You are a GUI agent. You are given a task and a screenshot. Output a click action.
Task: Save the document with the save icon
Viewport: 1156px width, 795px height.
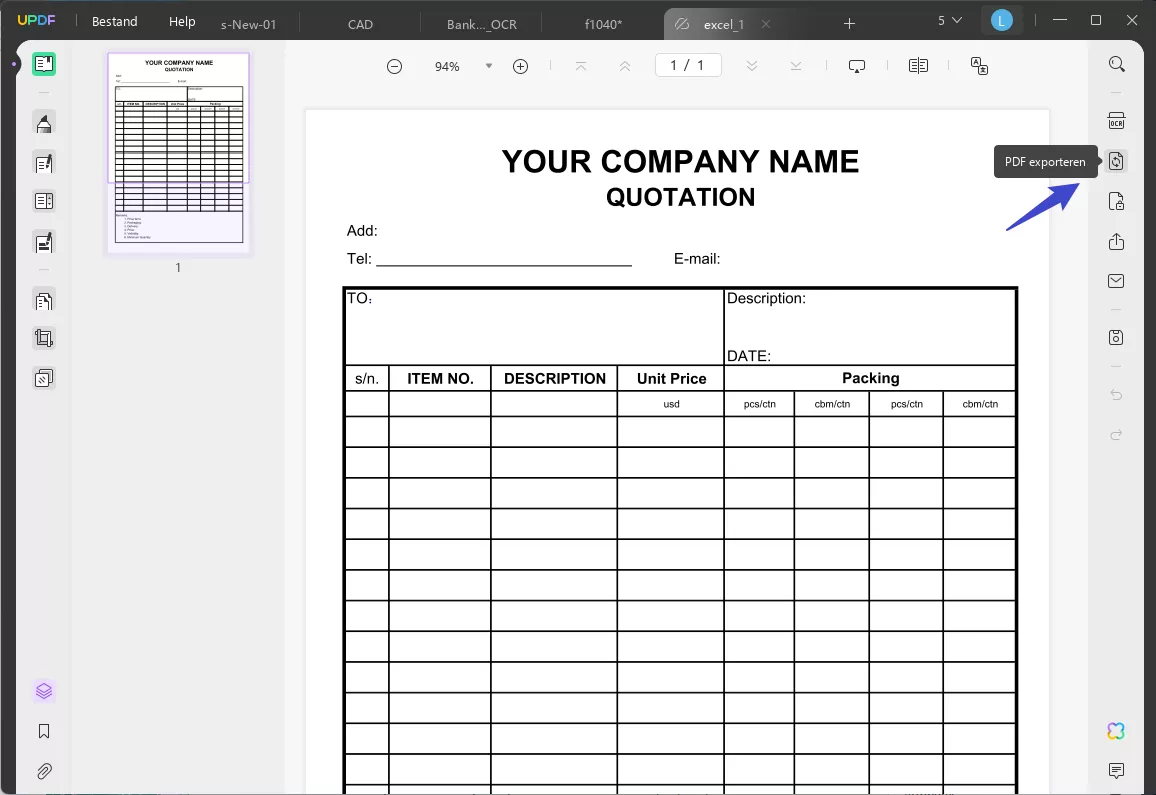(x=1116, y=337)
